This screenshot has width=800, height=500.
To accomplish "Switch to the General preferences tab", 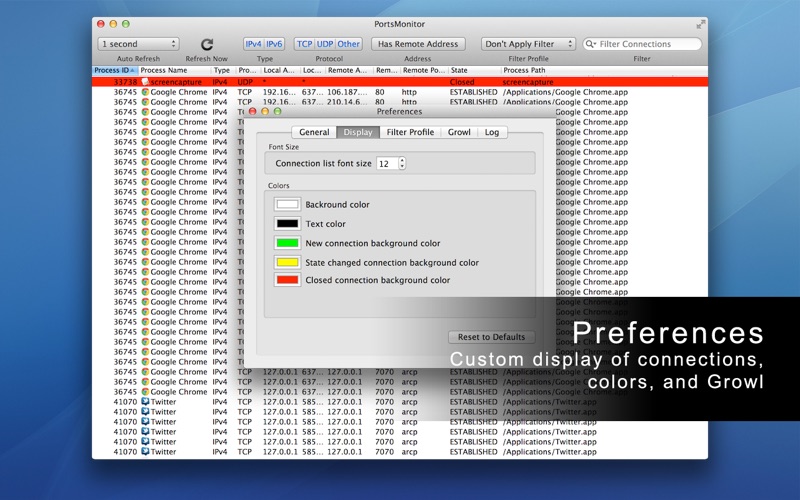I will pos(314,132).
